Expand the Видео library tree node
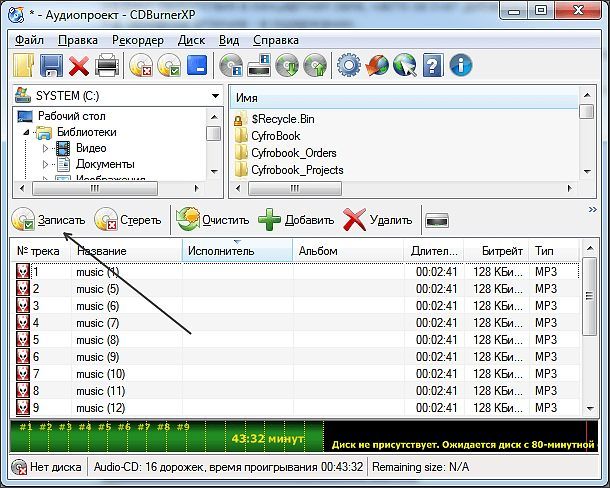 (x=45, y=148)
